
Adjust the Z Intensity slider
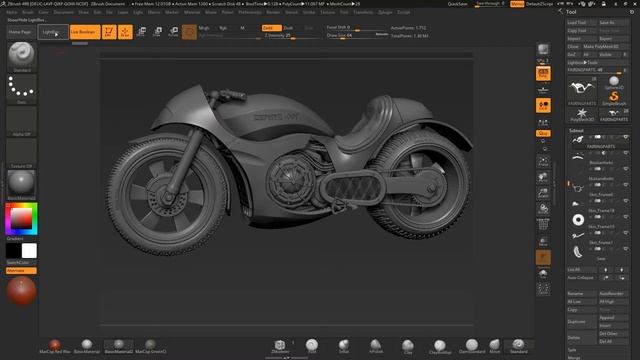(291, 36)
